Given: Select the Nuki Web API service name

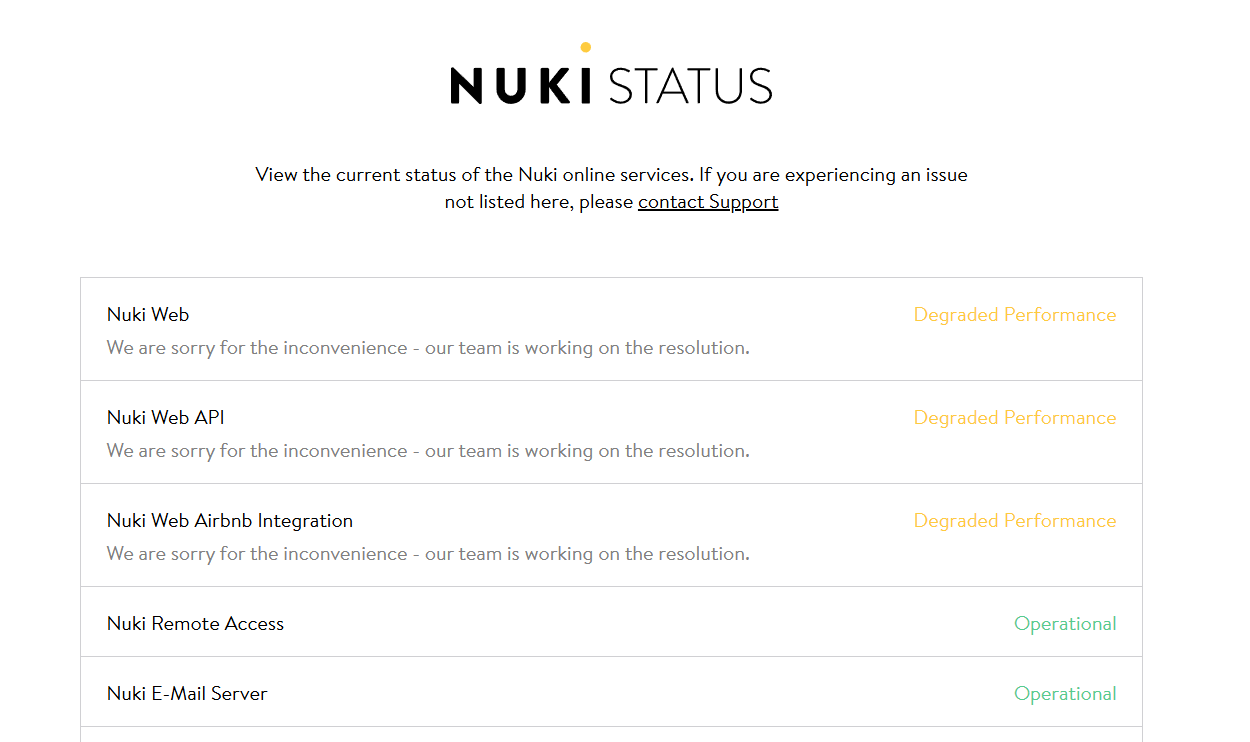Looking at the screenshot, I should click(166, 418).
